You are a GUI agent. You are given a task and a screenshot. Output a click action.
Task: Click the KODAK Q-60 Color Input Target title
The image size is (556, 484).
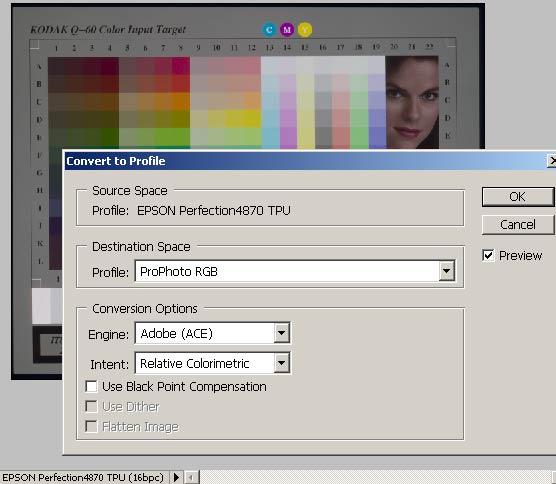[x=108, y=29]
